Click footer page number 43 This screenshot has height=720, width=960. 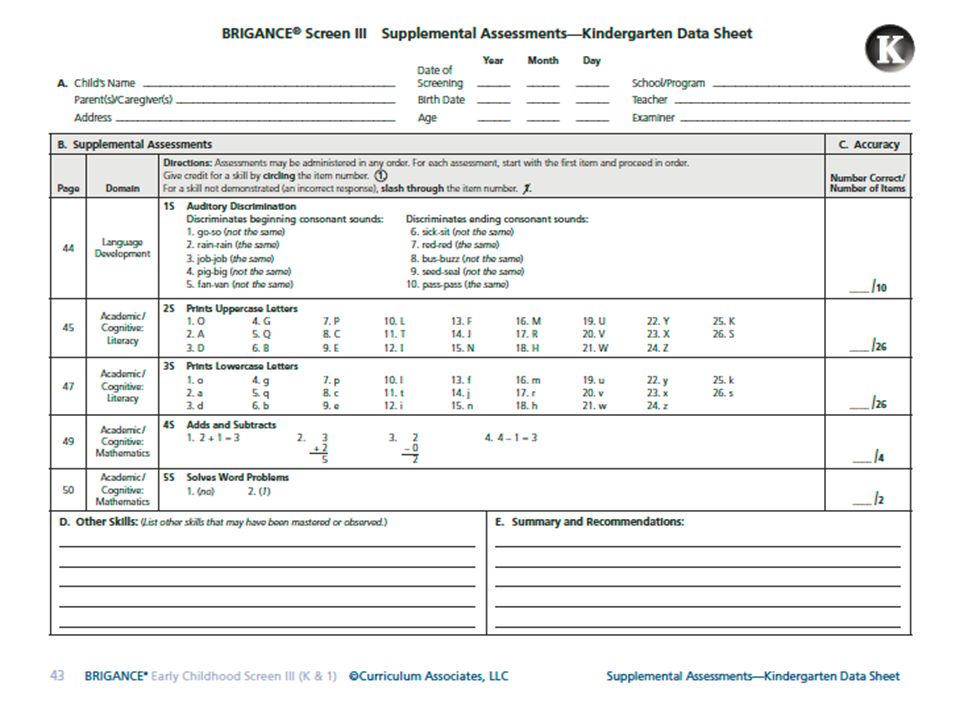click(57, 676)
